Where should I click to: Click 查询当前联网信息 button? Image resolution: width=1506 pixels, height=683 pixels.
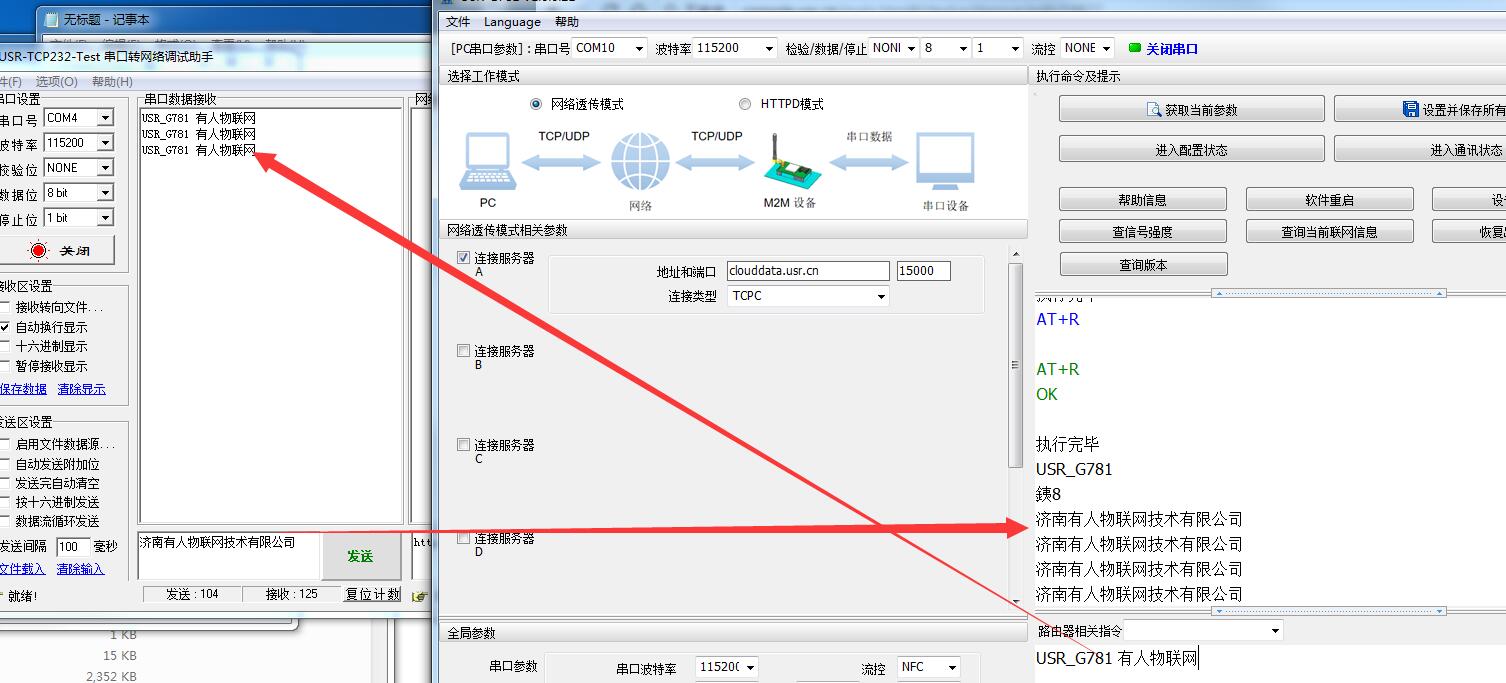(1329, 232)
